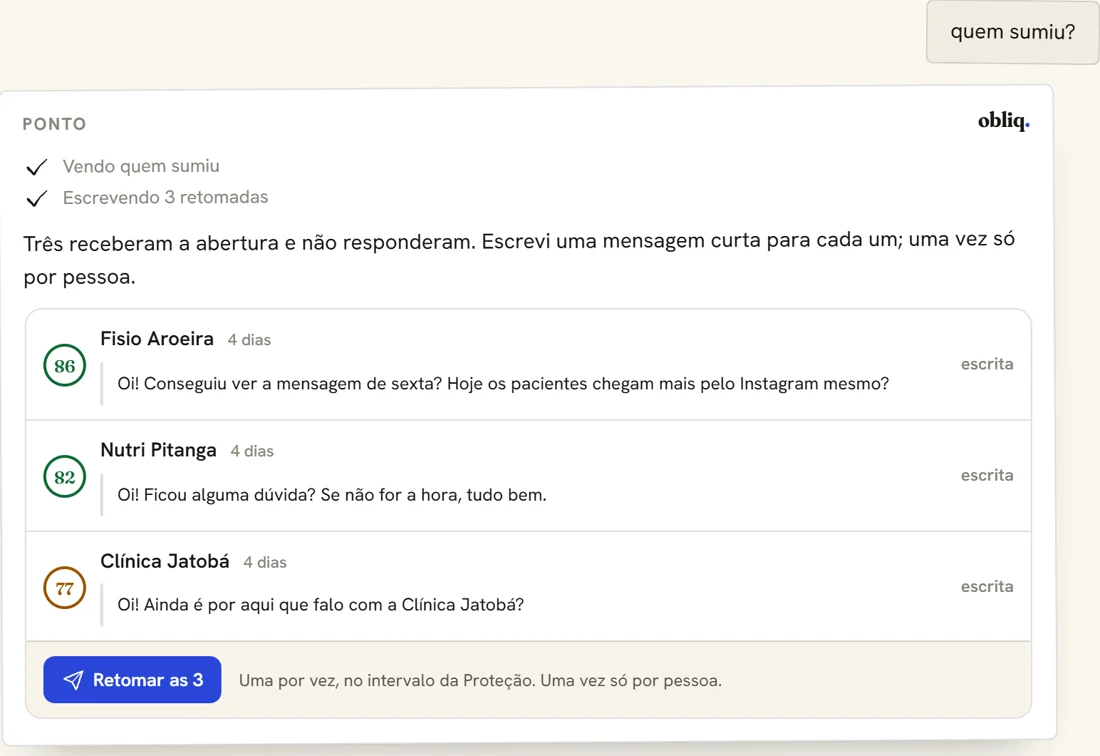The width and height of the screenshot is (1100, 756).
Task: Click the 'Escrevendo 3 retomadas' step text
Action: click(166, 198)
